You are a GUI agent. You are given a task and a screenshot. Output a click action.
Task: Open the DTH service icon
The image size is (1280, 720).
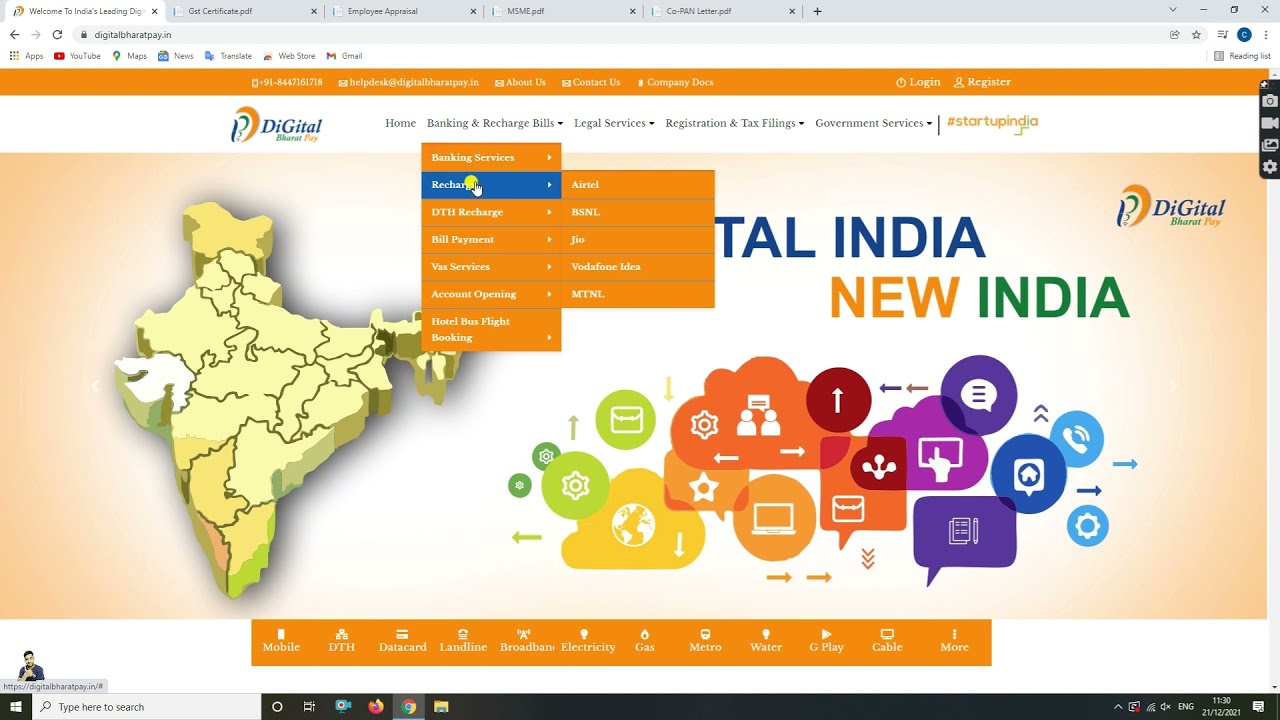point(342,642)
